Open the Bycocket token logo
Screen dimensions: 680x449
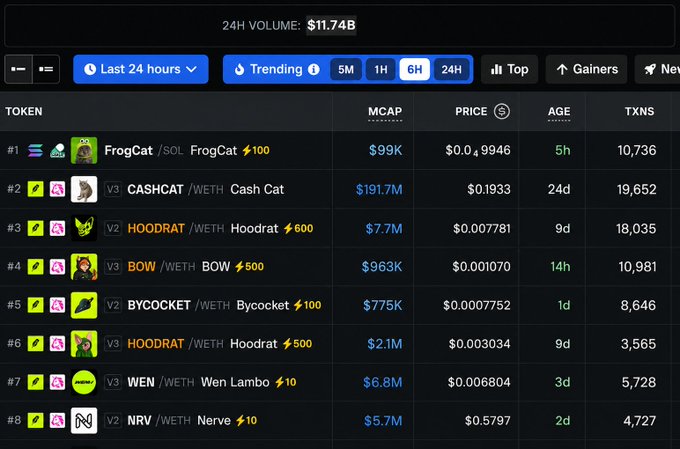[84, 305]
